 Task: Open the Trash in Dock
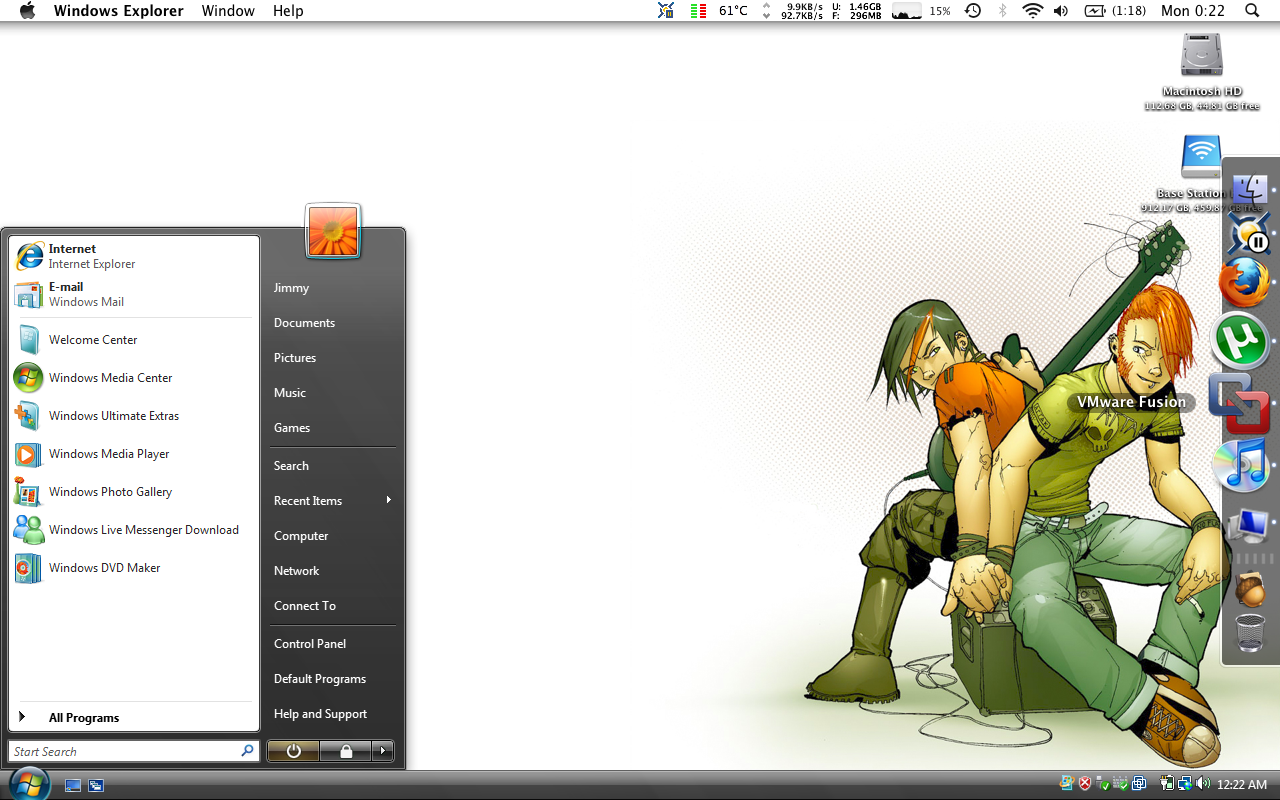pyautogui.click(x=1250, y=633)
